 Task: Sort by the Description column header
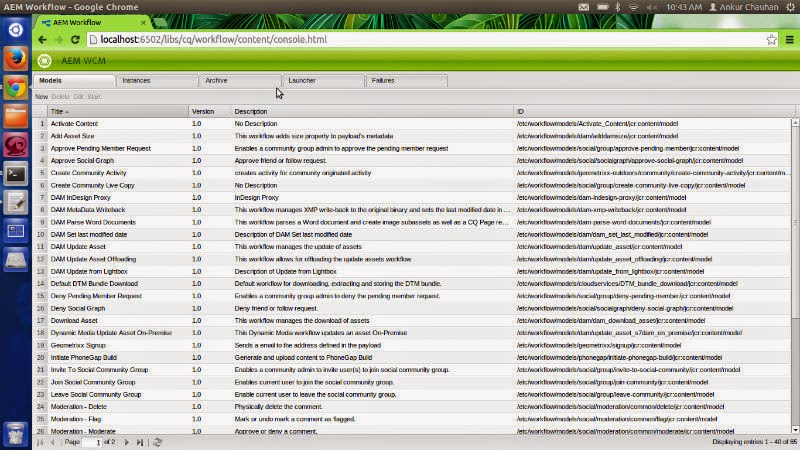tap(372, 111)
